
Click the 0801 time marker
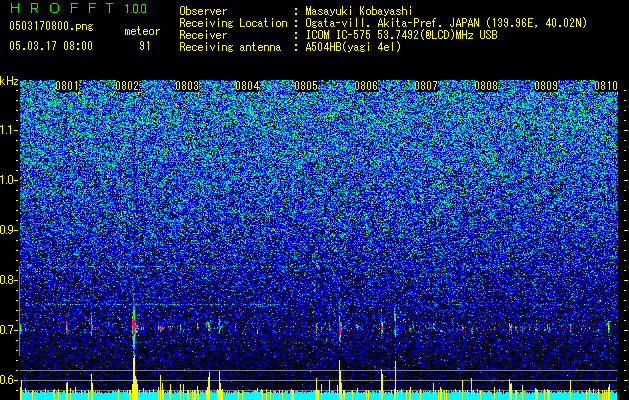pyautogui.click(x=67, y=86)
